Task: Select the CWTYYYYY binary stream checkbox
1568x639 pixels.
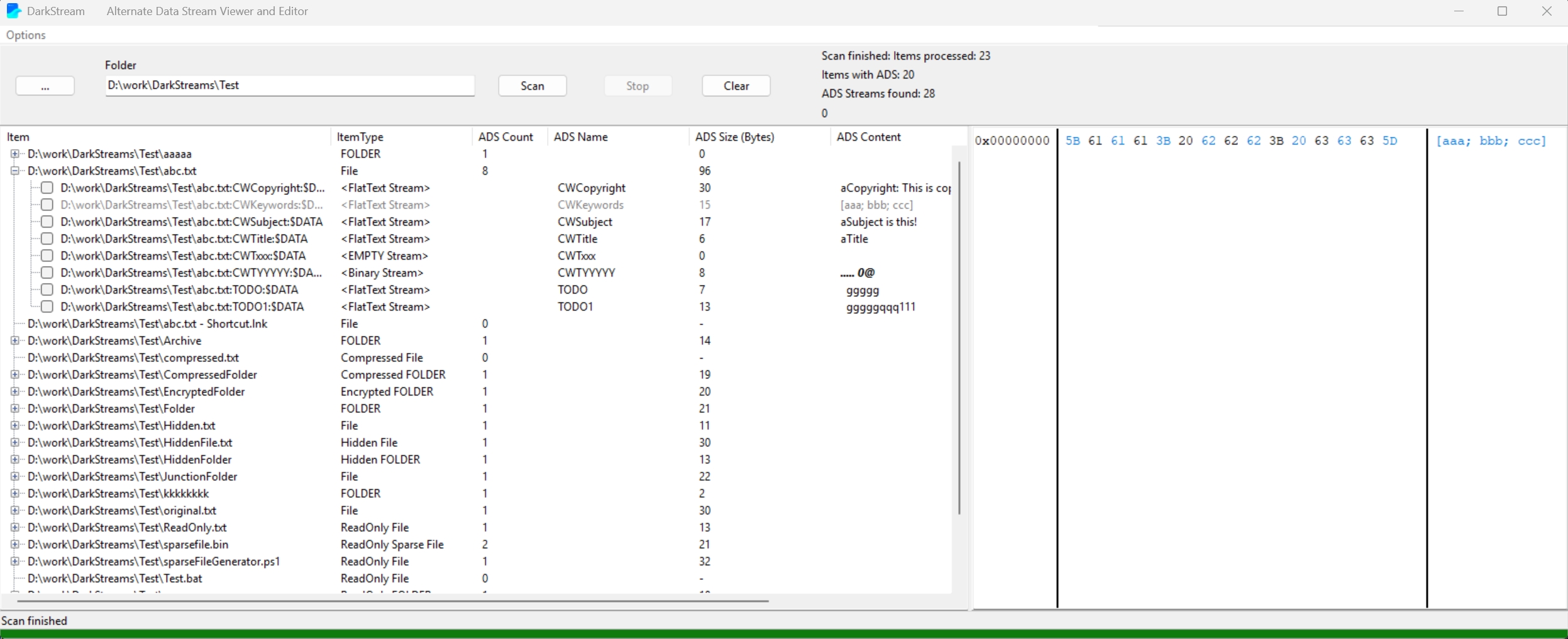Action: click(47, 273)
